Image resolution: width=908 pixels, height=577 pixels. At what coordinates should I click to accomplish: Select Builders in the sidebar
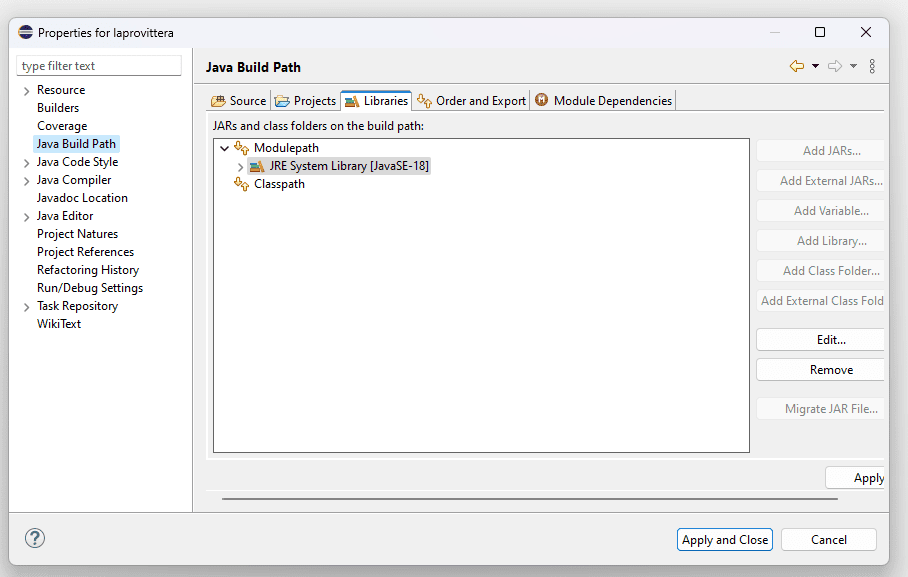click(x=58, y=108)
